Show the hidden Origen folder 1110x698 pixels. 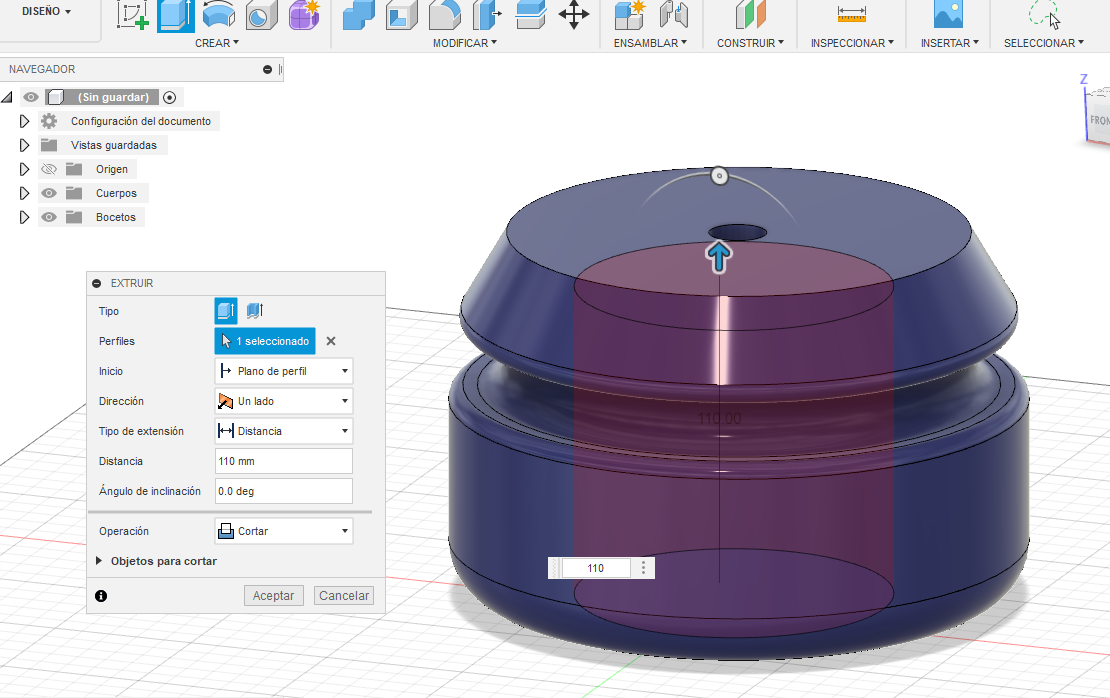pos(48,169)
